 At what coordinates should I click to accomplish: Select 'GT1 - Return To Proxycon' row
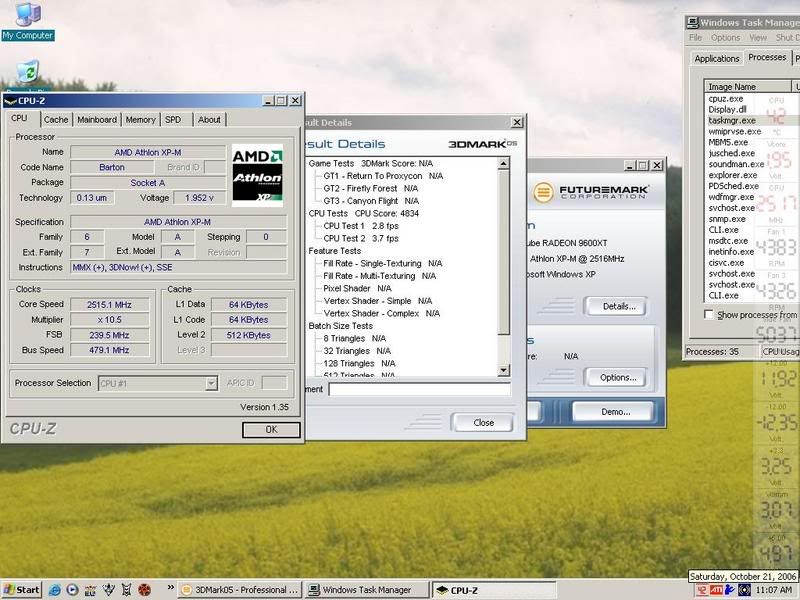[383, 176]
